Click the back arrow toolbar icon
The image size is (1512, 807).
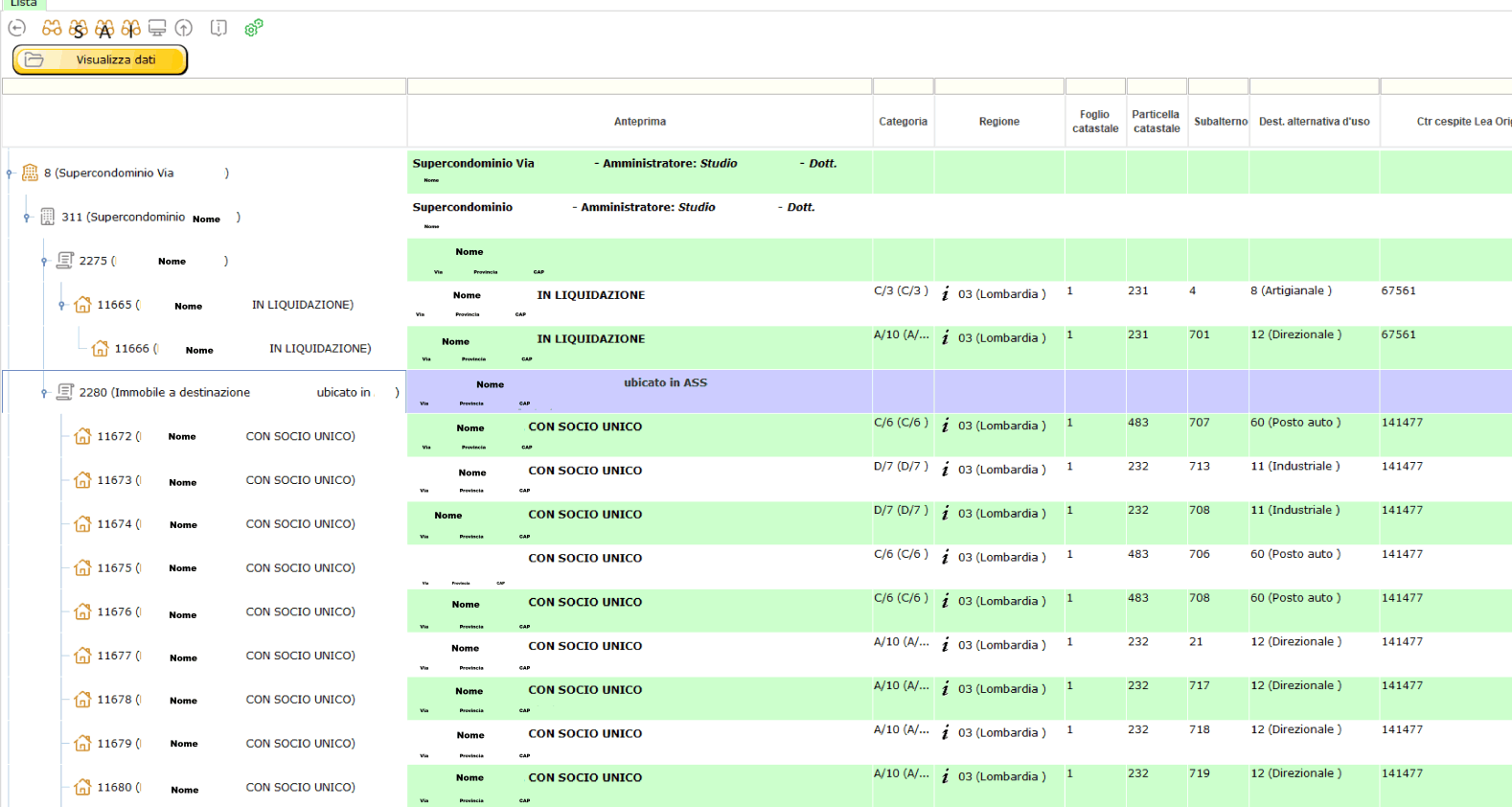pyautogui.click(x=16, y=28)
